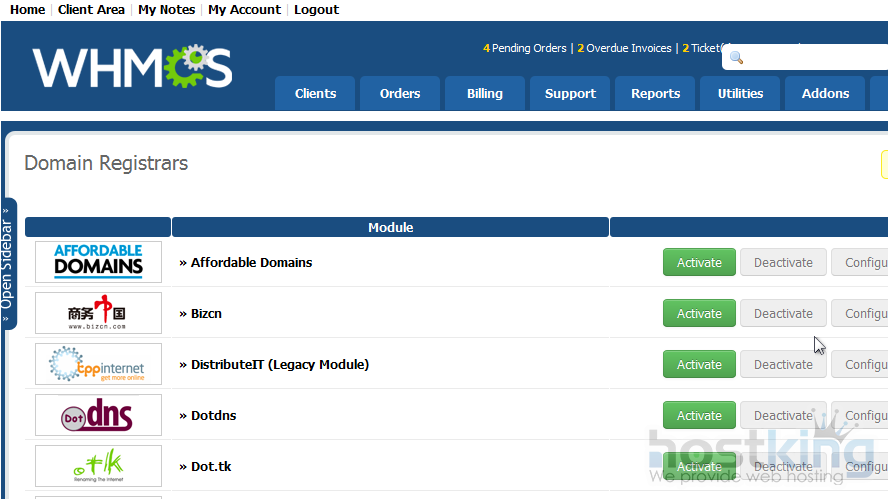Click the Affordable Domains logo
The height and width of the screenshot is (500, 889).
point(98,262)
